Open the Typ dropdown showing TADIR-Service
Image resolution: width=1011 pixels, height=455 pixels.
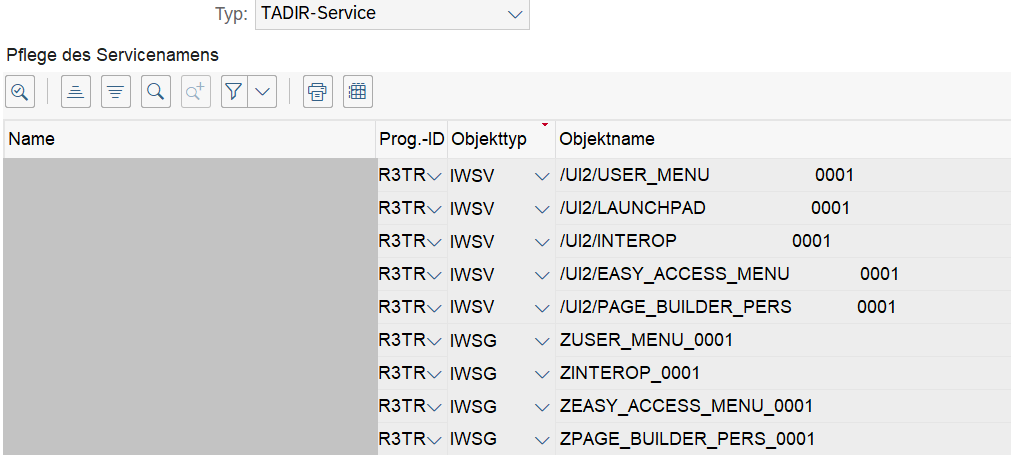(x=392, y=14)
